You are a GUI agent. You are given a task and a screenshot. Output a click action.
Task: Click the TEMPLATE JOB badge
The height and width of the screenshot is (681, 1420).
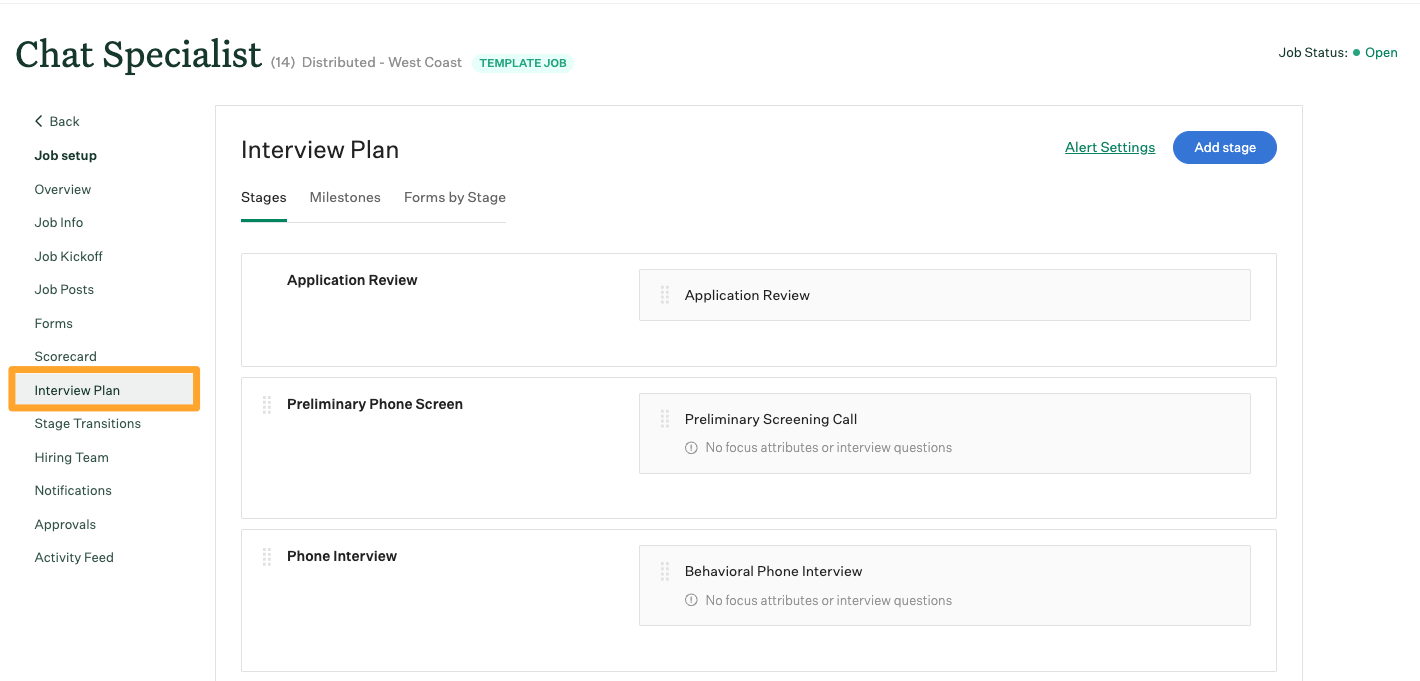click(x=522, y=62)
